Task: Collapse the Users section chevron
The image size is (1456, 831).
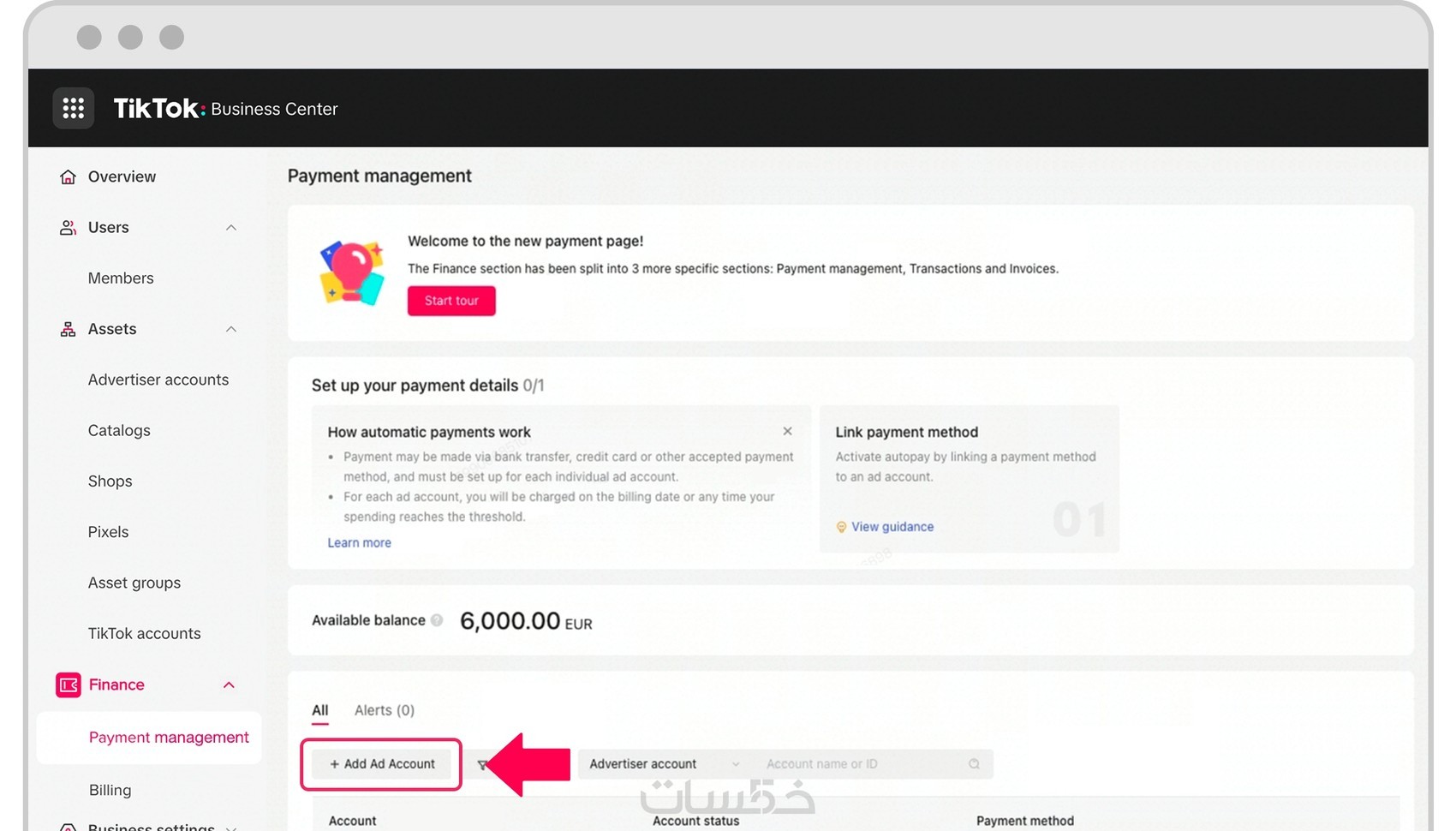Action: pos(231,227)
